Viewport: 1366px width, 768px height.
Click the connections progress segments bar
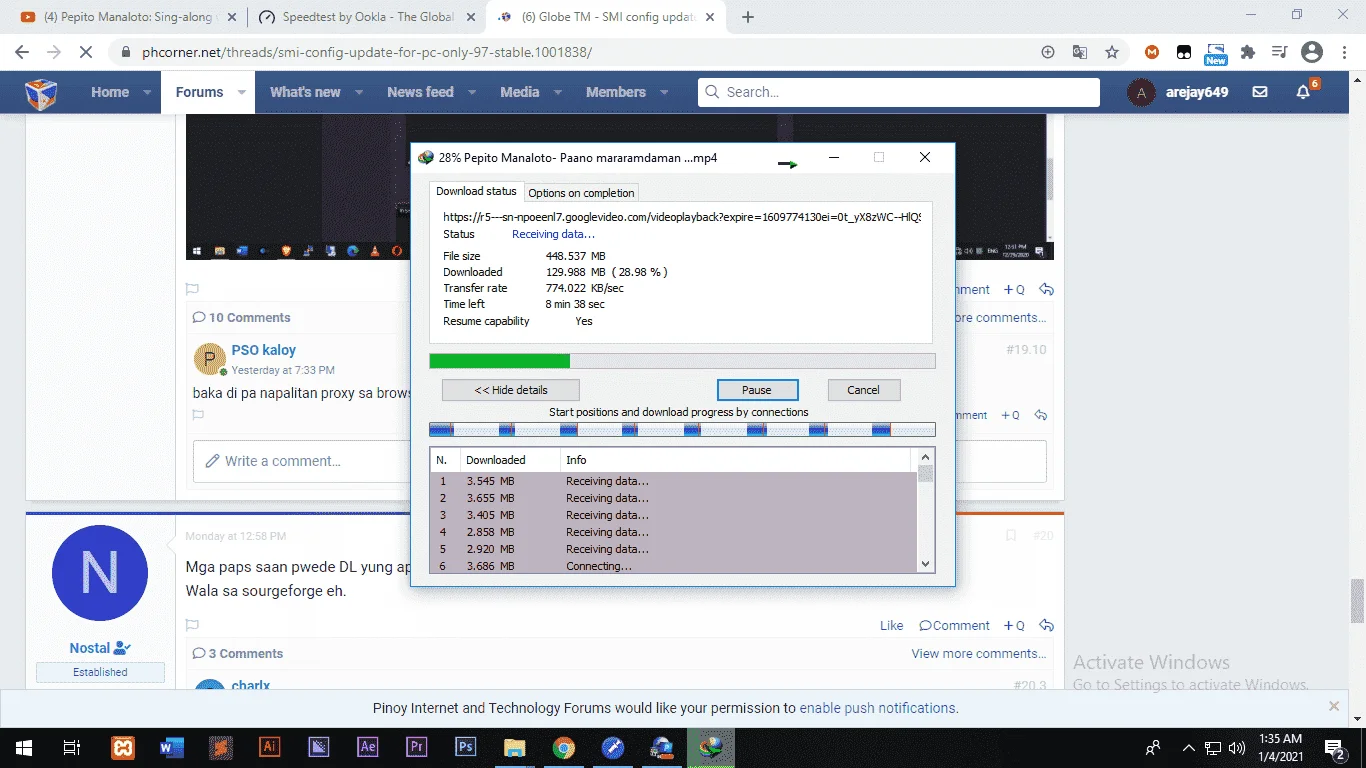pyautogui.click(x=682, y=429)
